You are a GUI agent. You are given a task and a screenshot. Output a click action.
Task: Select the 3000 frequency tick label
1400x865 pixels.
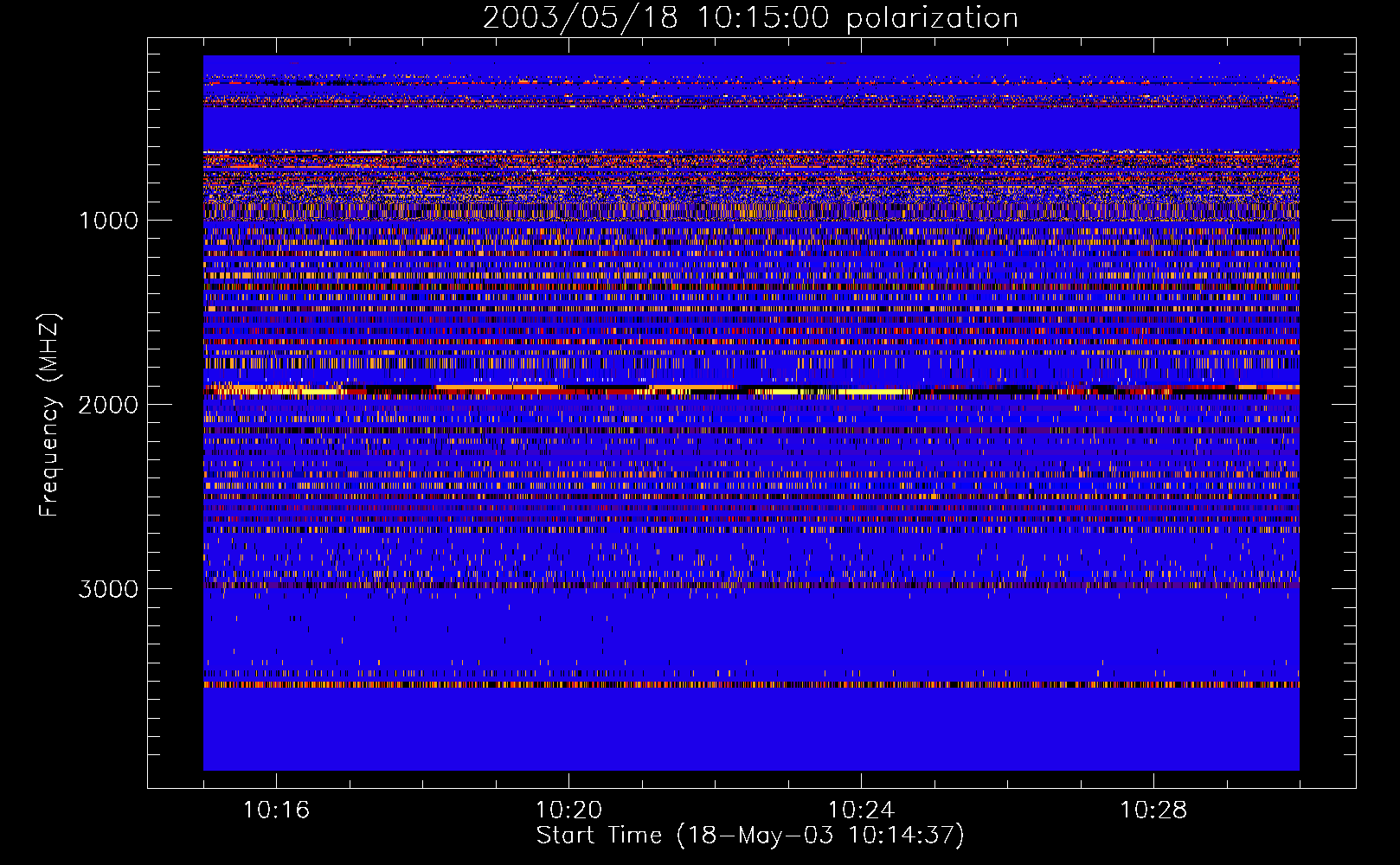coord(108,589)
